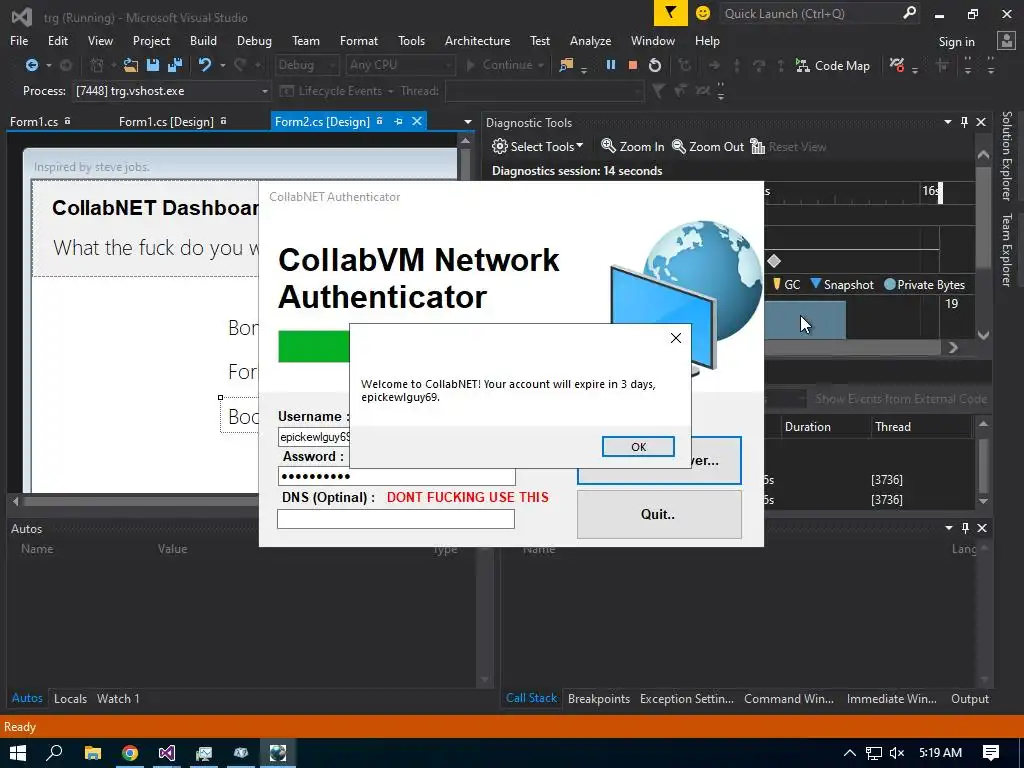This screenshot has height=768, width=1024.
Task: Open the Tools menu
Action: pyautogui.click(x=411, y=40)
